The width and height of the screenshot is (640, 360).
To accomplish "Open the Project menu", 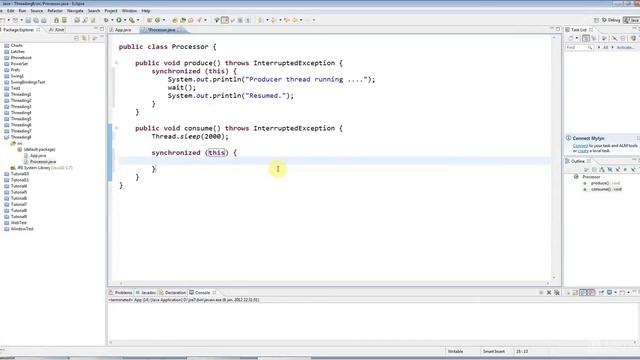I will pyautogui.click(x=111, y=11).
